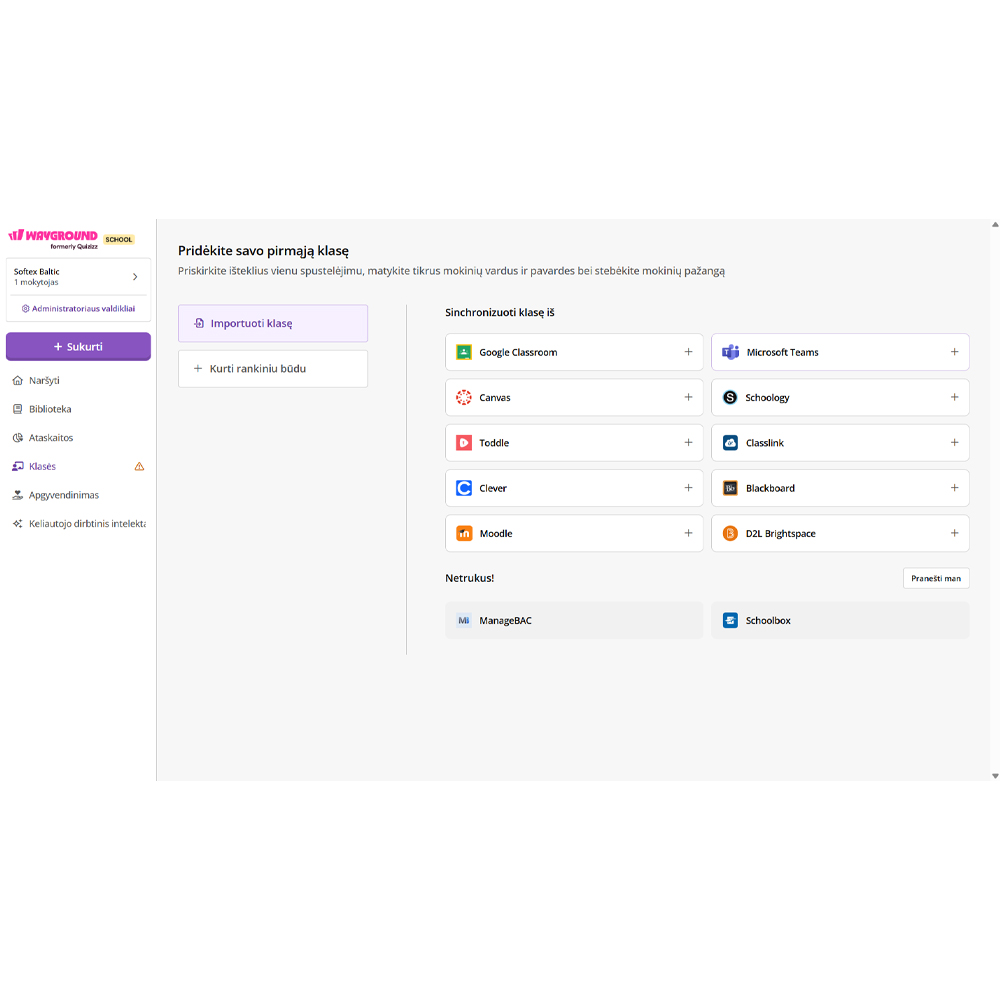
Task: Add Canvas with its plus icon
Action: click(688, 397)
